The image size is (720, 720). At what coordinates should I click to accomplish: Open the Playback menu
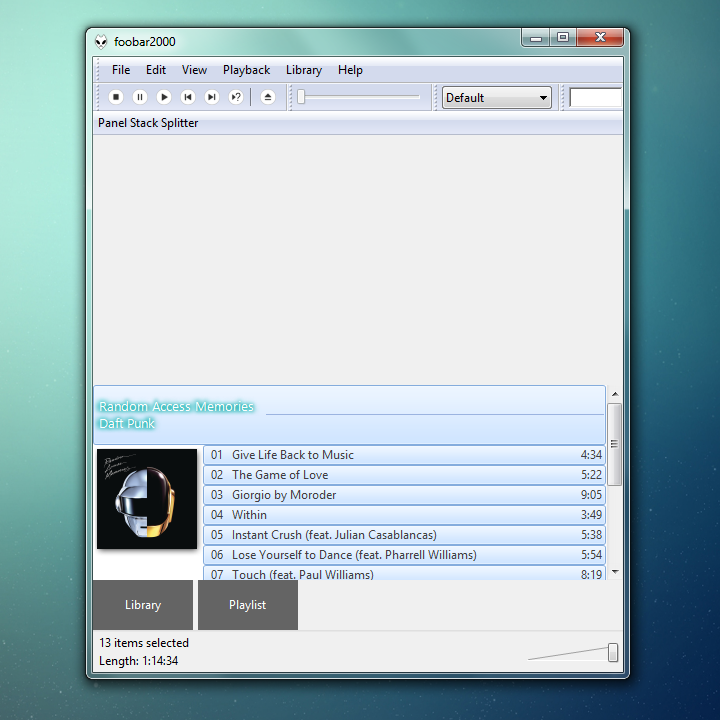247,70
